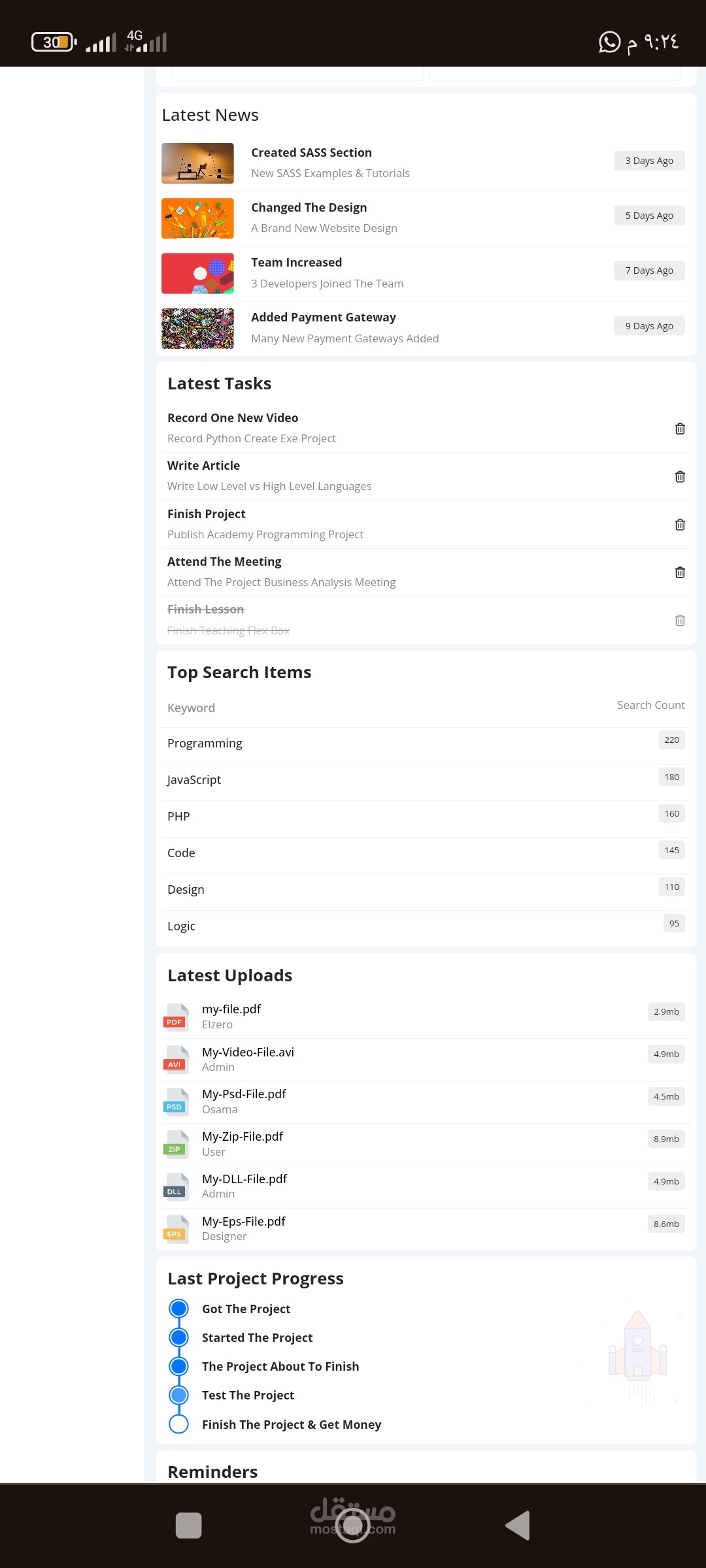Click the ZIP file icon for My-Zip-File.pdf
This screenshot has width=706, height=1568.
click(x=176, y=1145)
